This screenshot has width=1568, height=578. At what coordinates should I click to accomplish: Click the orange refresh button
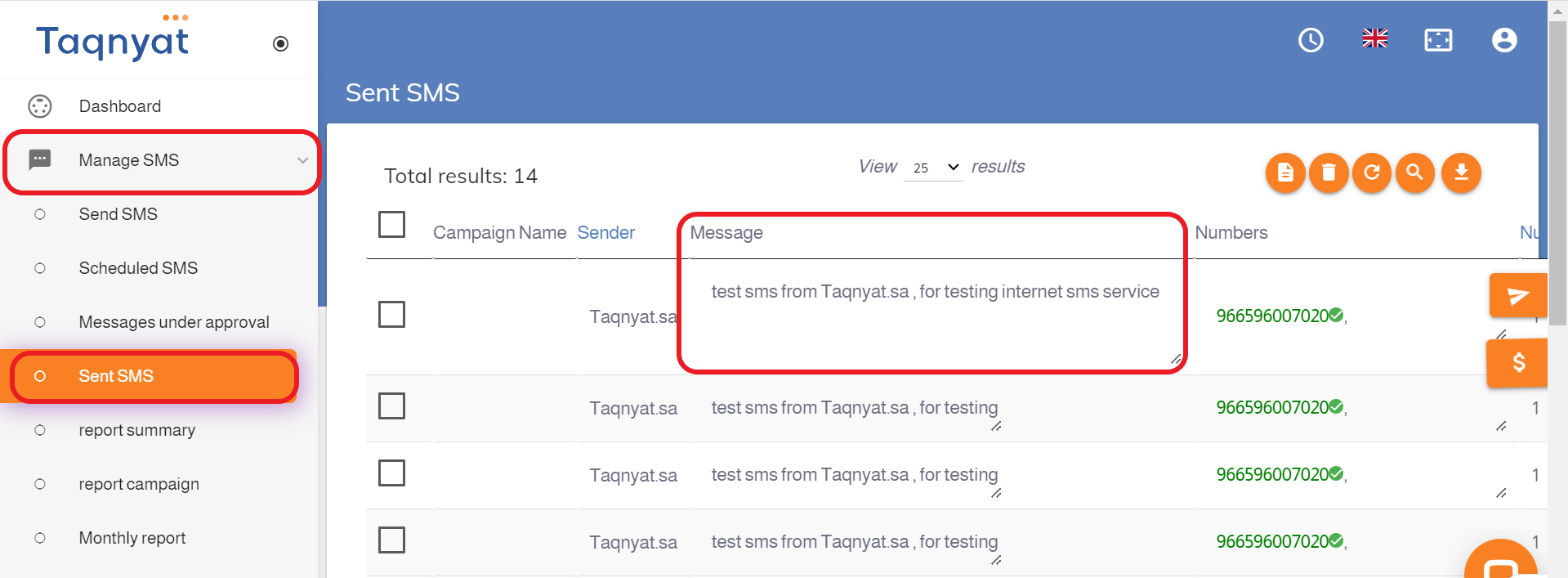coord(1372,173)
